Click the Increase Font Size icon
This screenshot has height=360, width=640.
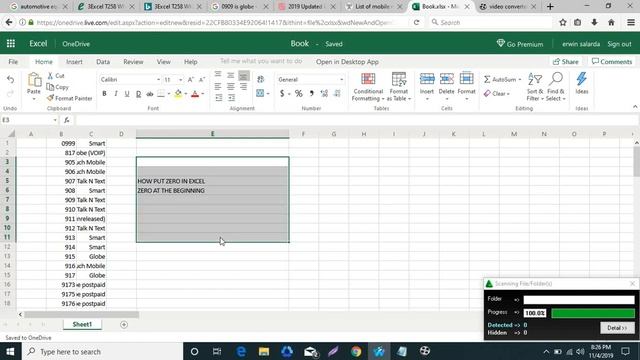tap(191, 80)
